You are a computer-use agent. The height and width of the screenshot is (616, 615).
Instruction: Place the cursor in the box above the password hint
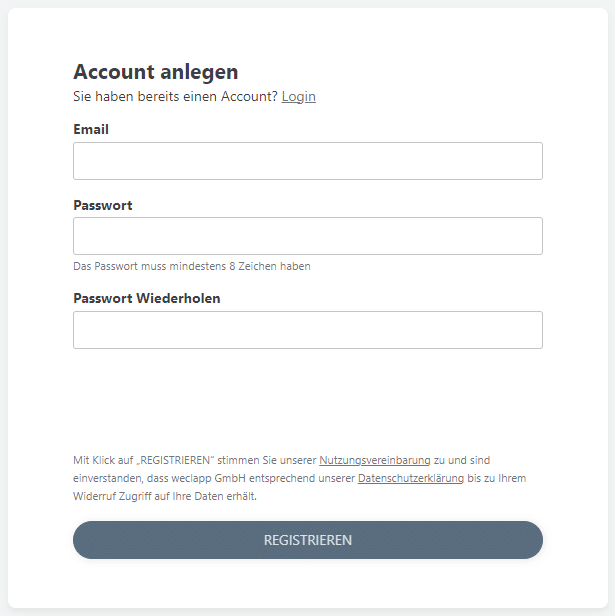click(308, 236)
